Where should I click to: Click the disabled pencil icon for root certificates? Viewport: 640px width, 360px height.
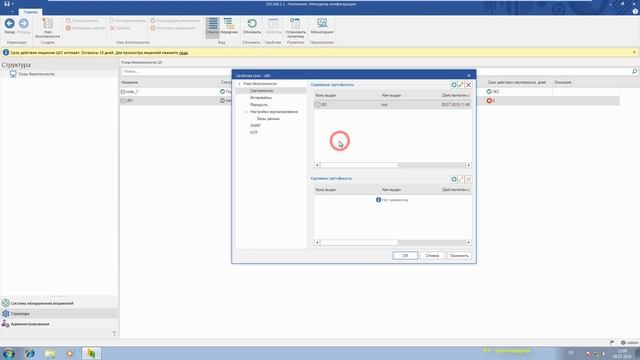pyautogui.click(x=461, y=179)
